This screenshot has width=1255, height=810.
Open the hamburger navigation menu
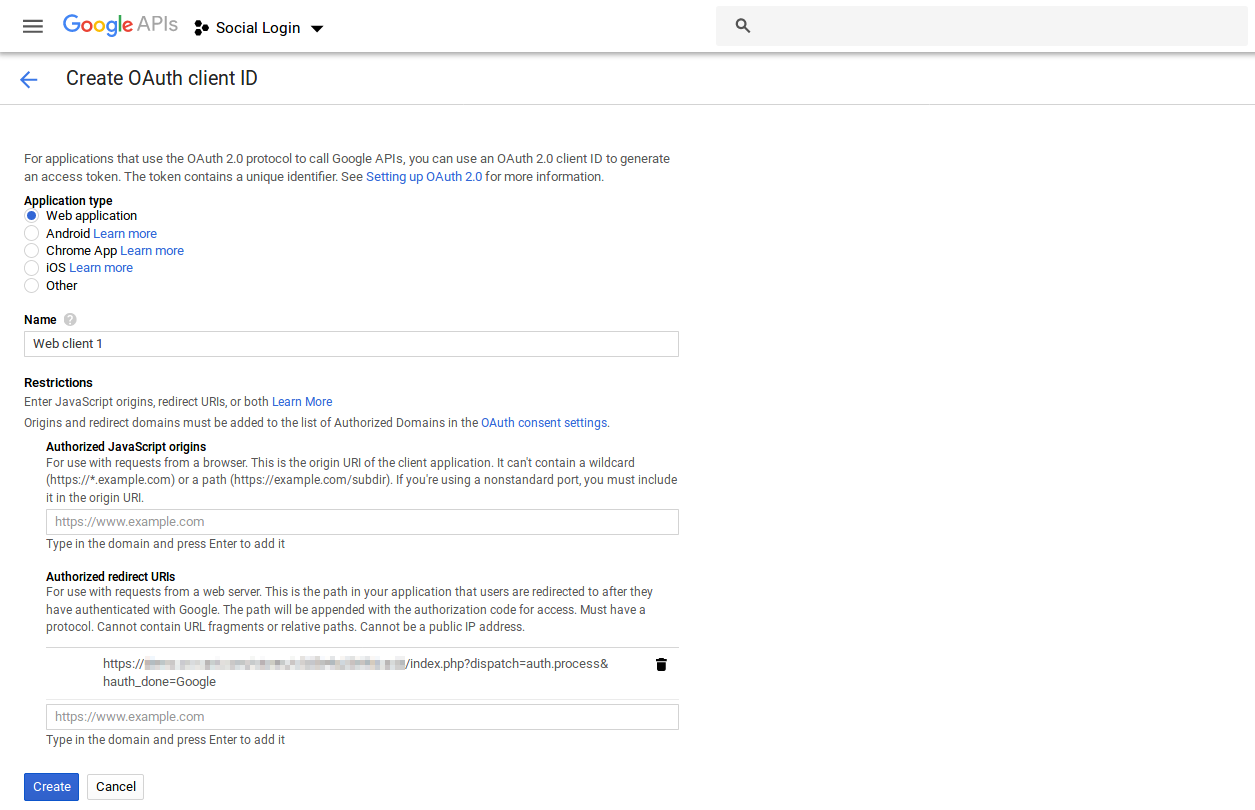tap(33, 27)
